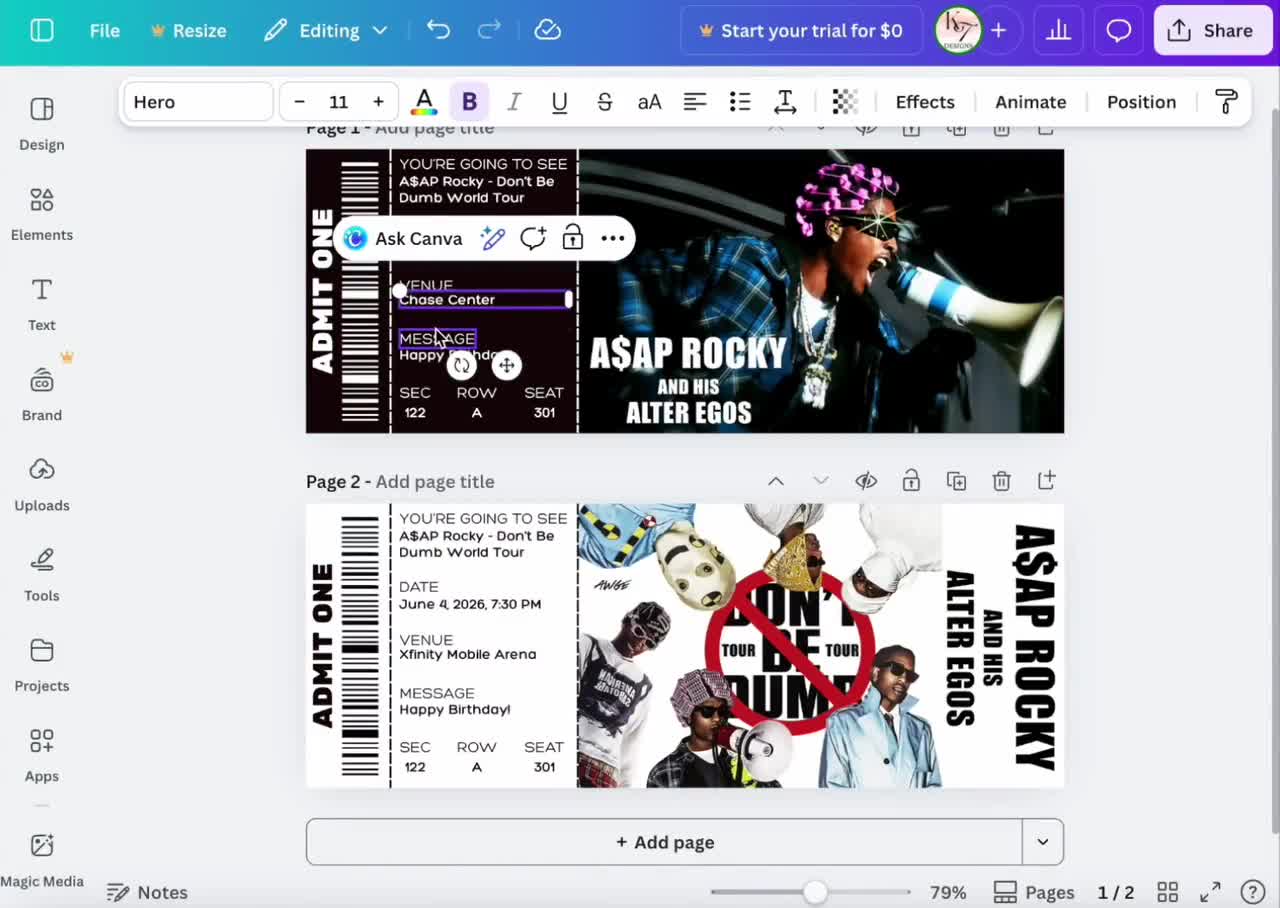
Task: Click Start your trial for $0
Action: [x=800, y=30]
